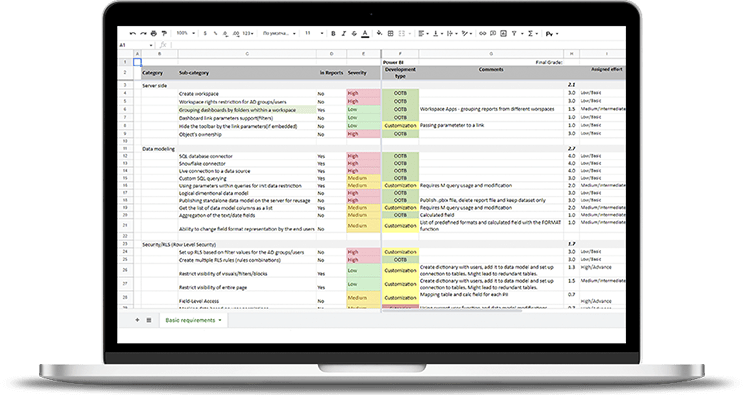Click the Create workspace cell
The image size is (744, 395).
coord(247,94)
